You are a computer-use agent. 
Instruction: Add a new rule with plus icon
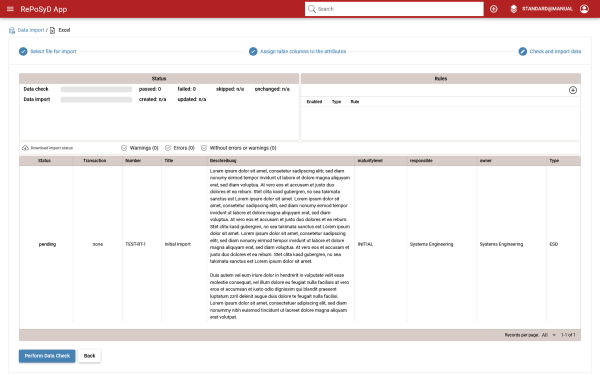point(572,90)
